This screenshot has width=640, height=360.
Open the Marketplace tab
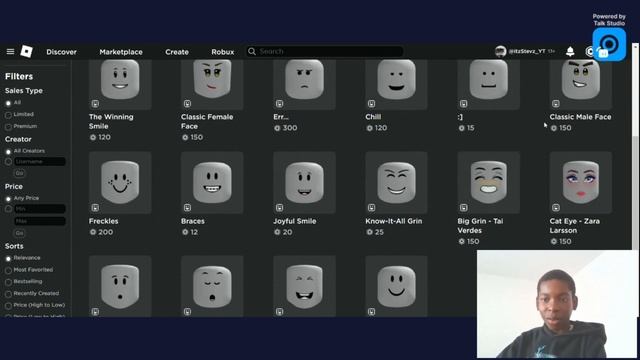121,52
